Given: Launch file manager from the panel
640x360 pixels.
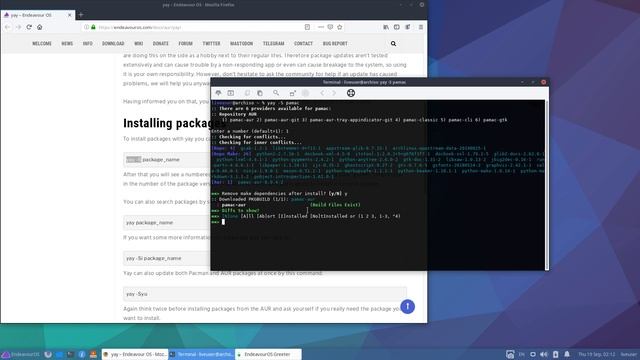Looking at the screenshot, I should coord(59,354).
